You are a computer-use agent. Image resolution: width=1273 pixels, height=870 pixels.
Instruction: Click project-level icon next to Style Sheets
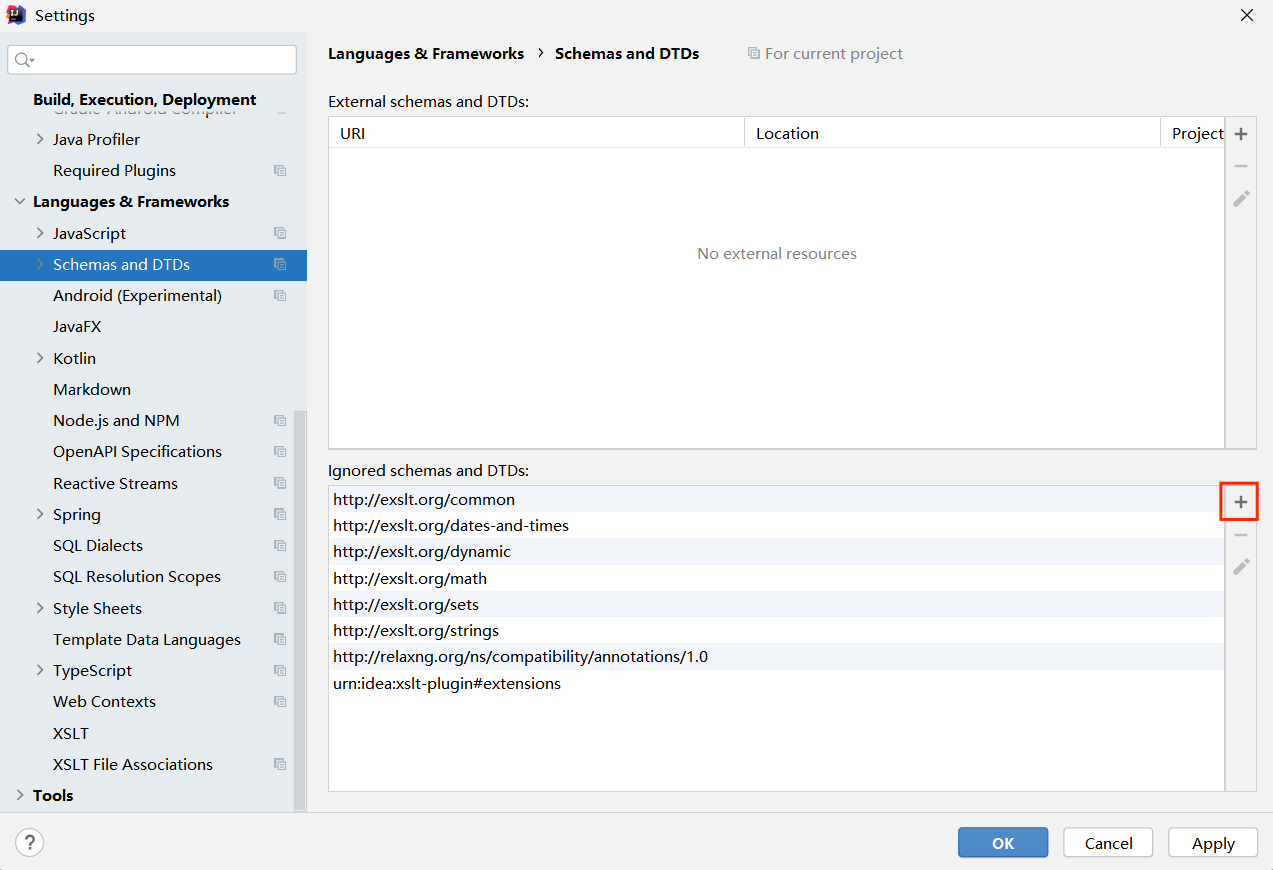280,608
